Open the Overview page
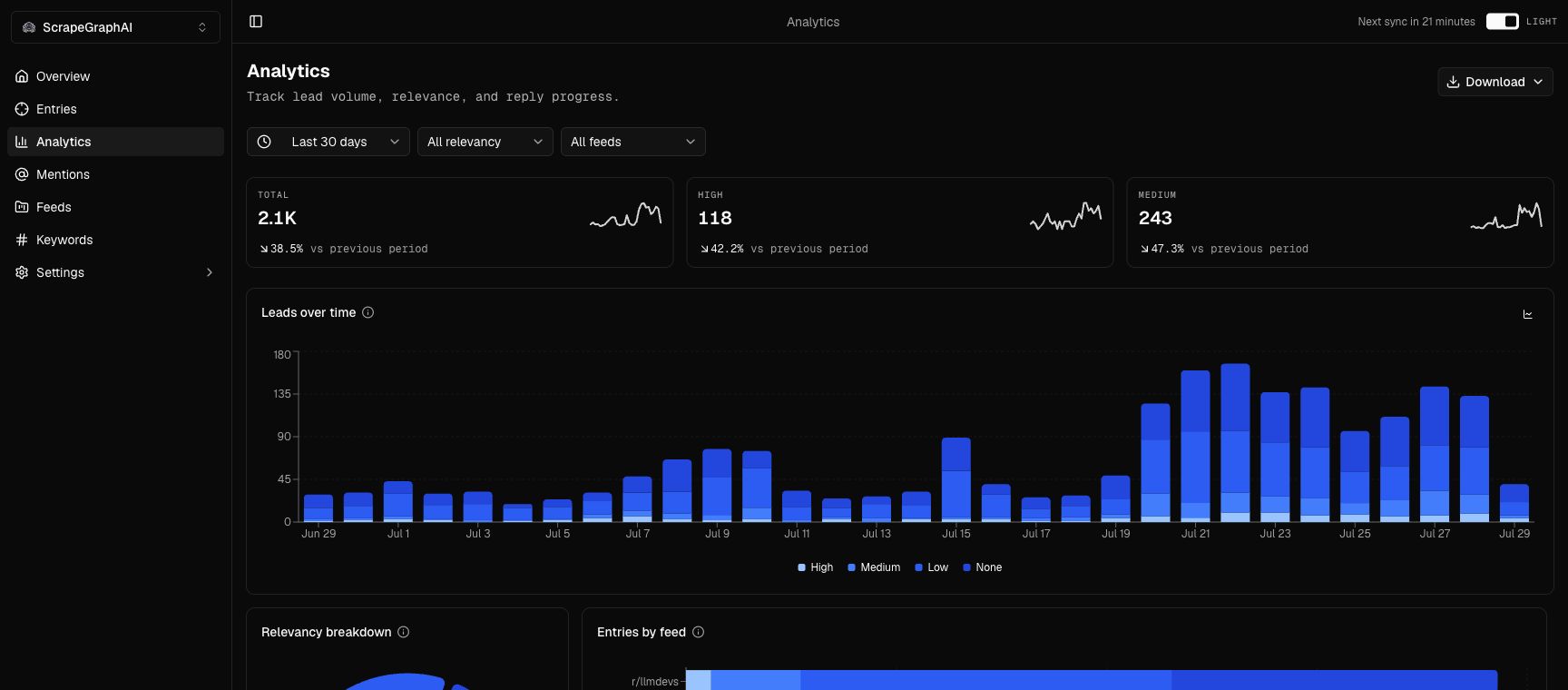Viewport: 1568px width, 690px height. [115, 76]
